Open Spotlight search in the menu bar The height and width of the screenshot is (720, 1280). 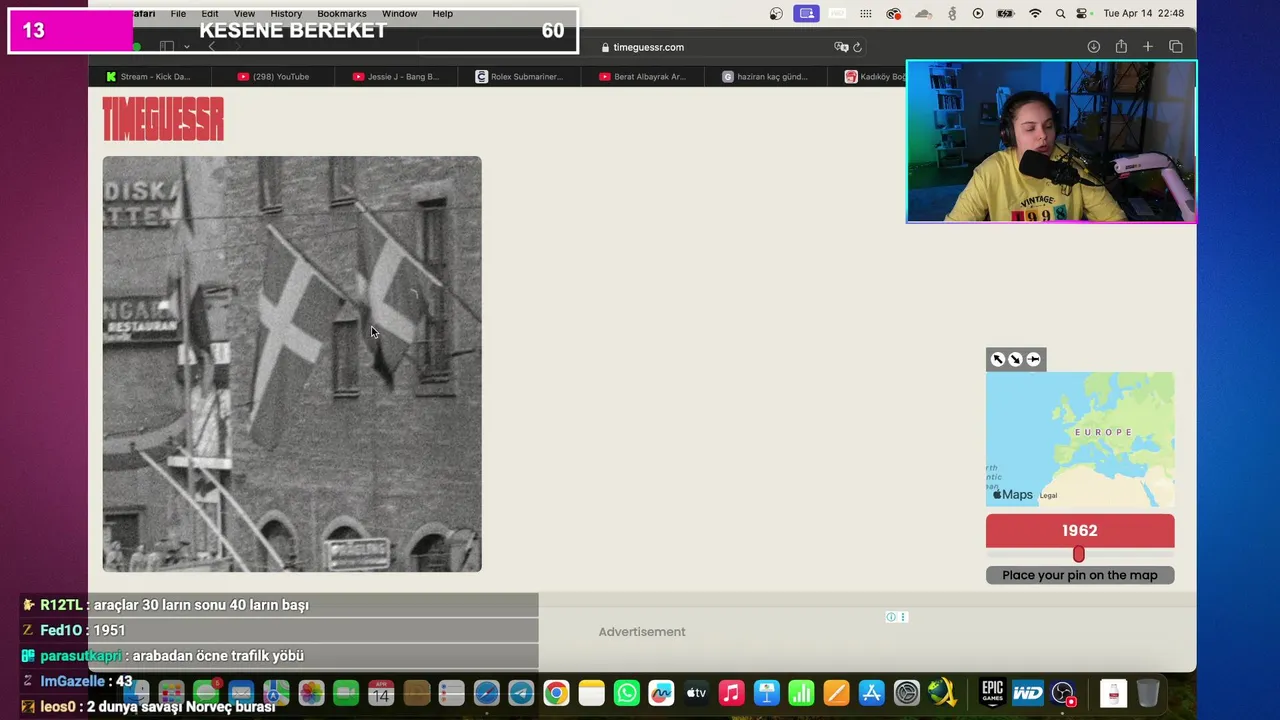tap(1060, 14)
